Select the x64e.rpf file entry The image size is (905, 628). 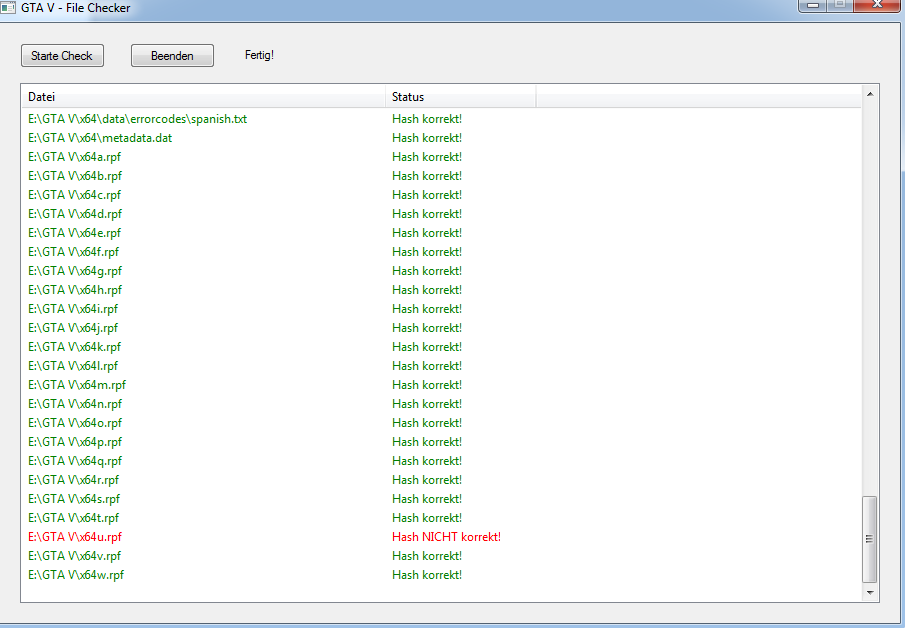pos(74,233)
